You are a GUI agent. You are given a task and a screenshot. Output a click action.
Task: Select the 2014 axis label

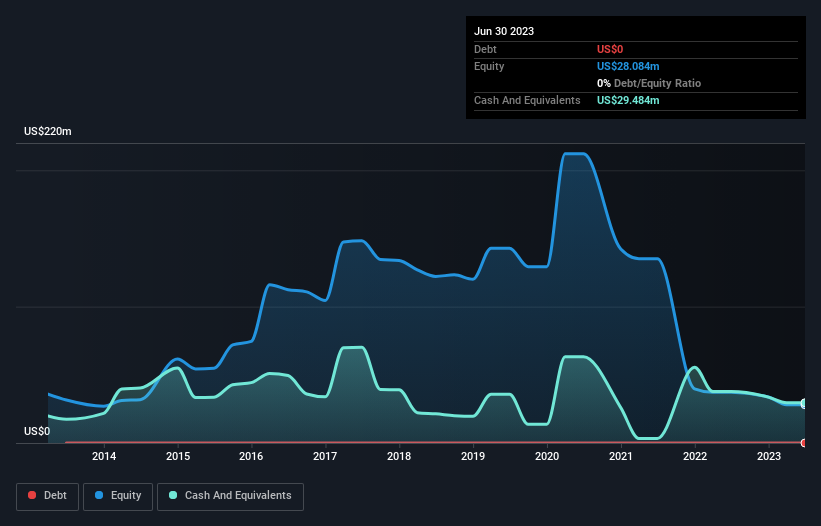pos(104,456)
